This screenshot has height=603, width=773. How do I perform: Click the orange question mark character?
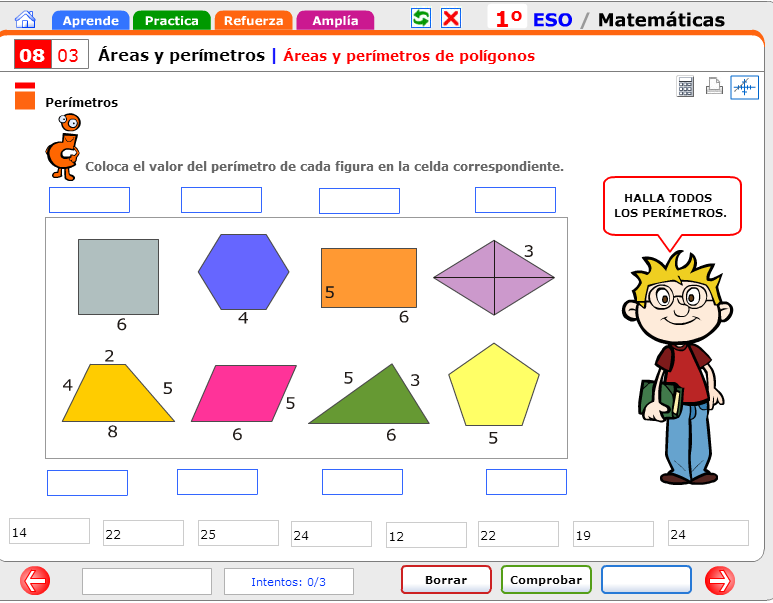point(63,146)
